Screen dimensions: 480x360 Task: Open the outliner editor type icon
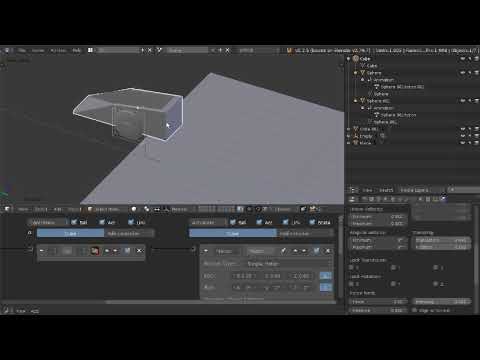353,190
